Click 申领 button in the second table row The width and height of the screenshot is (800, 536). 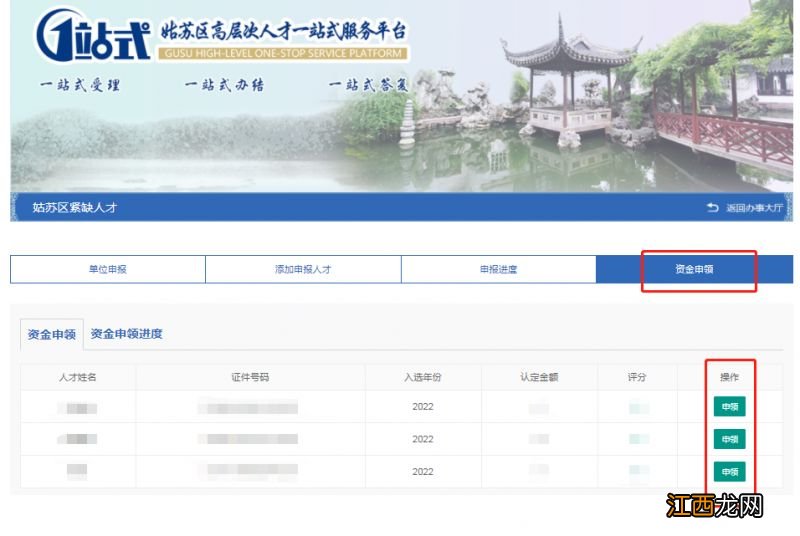tap(730, 439)
